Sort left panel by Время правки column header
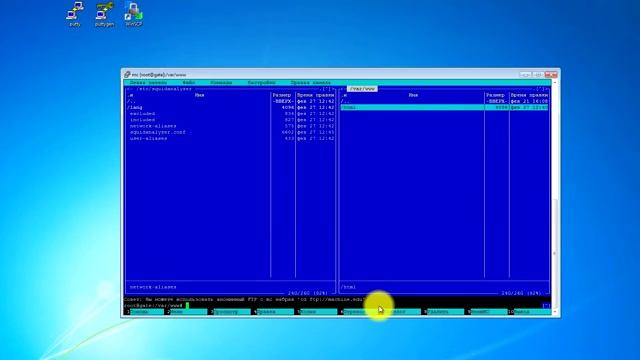 [316, 95]
